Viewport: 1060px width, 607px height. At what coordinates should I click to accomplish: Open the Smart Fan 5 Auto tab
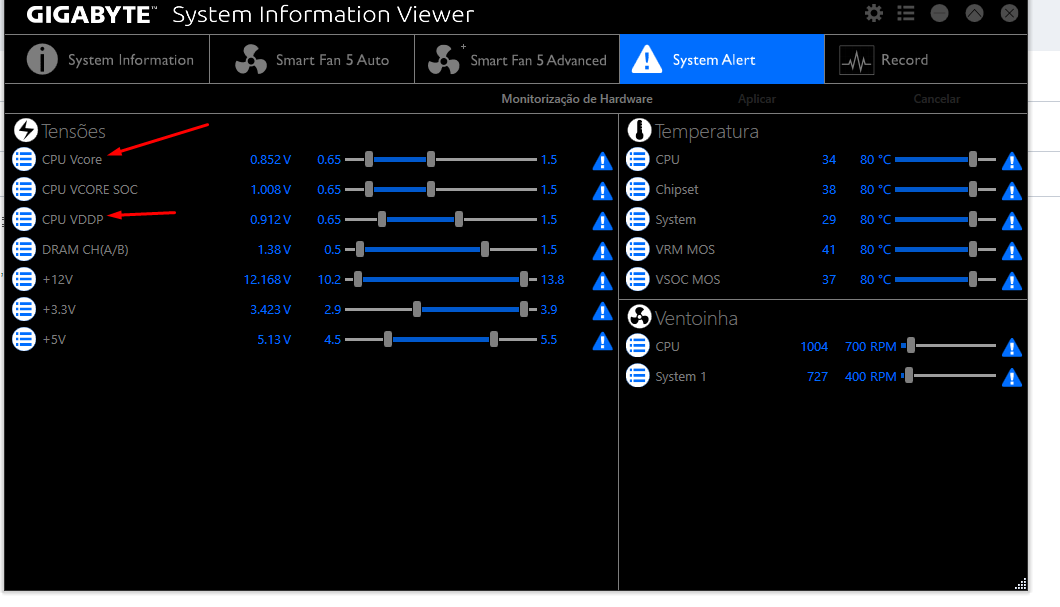tap(312, 59)
